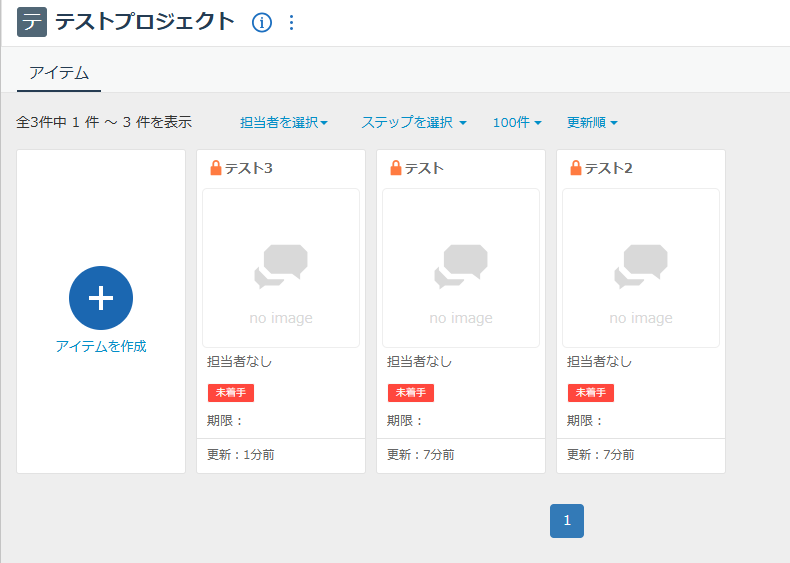Open the 100件 items-per-page dropdown
The width and height of the screenshot is (790, 563).
coord(517,122)
